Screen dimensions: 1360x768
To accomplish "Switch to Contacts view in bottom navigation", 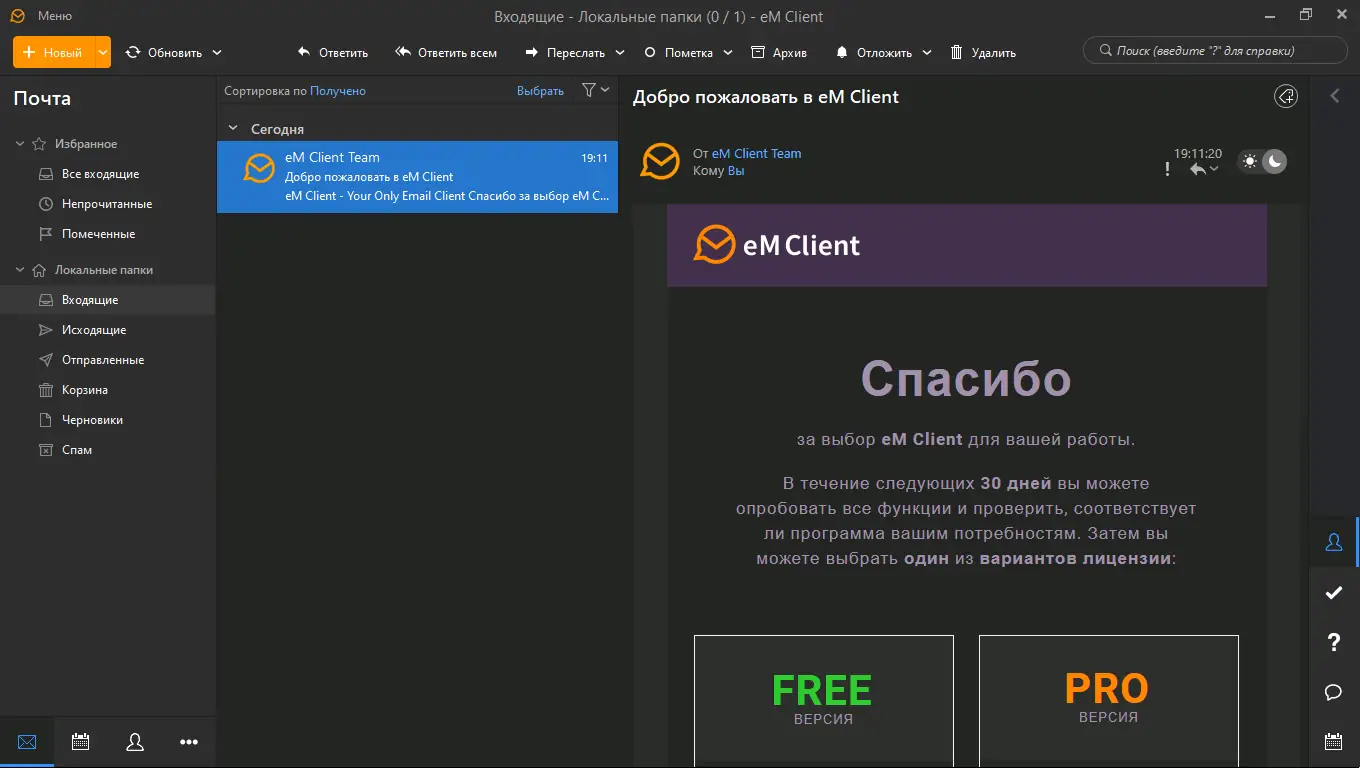I will pyautogui.click(x=135, y=742).
